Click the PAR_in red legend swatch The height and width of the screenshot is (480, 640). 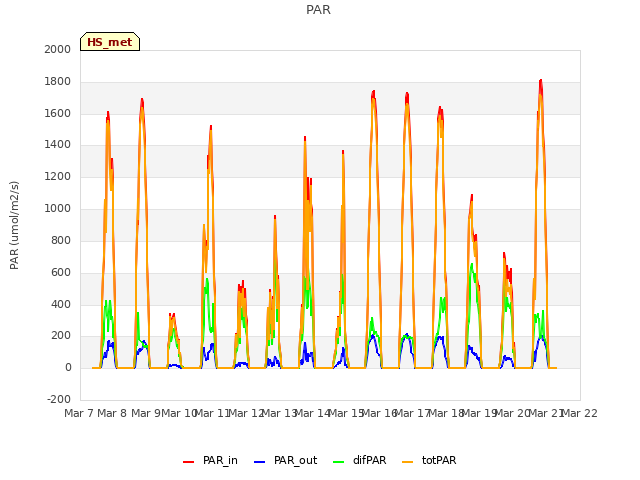pos(188,462)
